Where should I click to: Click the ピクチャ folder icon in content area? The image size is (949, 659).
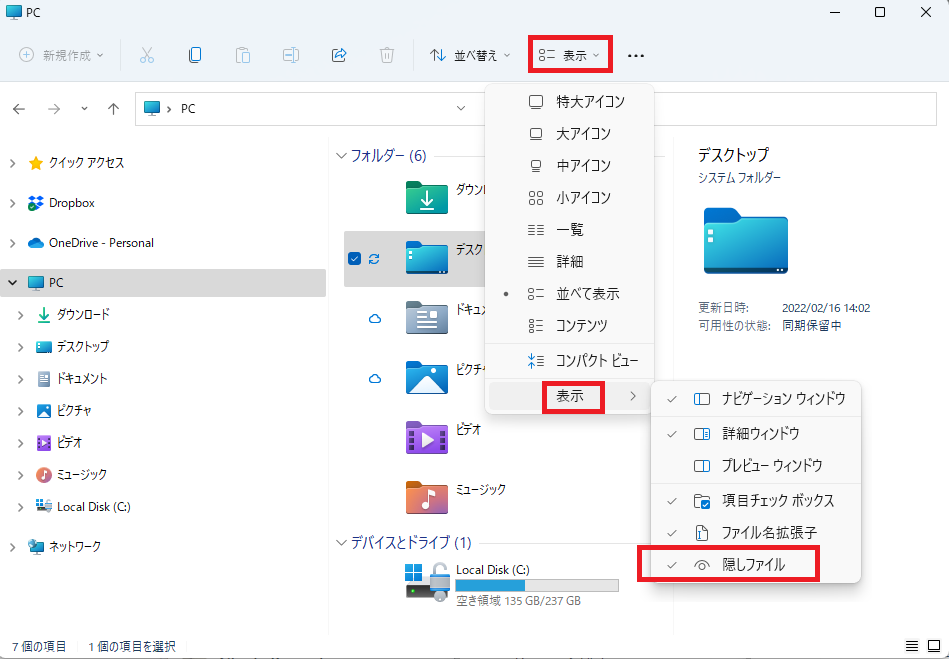coord(427,378)
